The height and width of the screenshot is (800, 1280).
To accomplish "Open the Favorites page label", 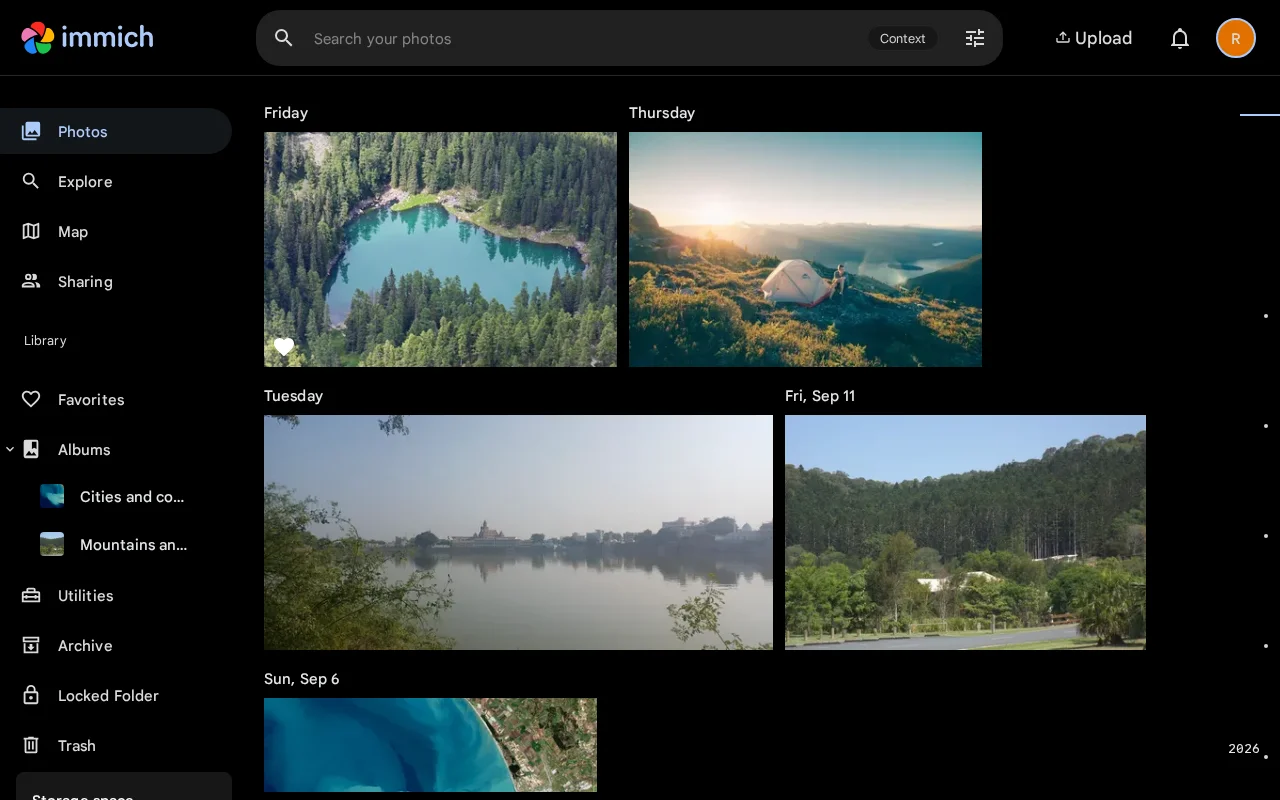I will coord(91,399).
